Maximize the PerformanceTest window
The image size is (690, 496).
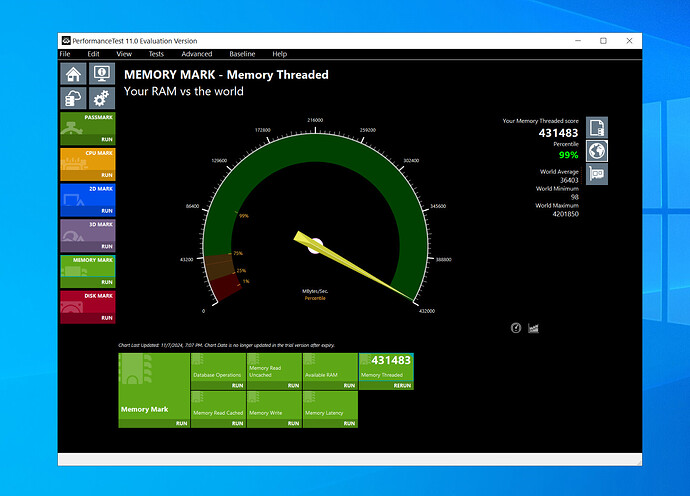[603, 41]
